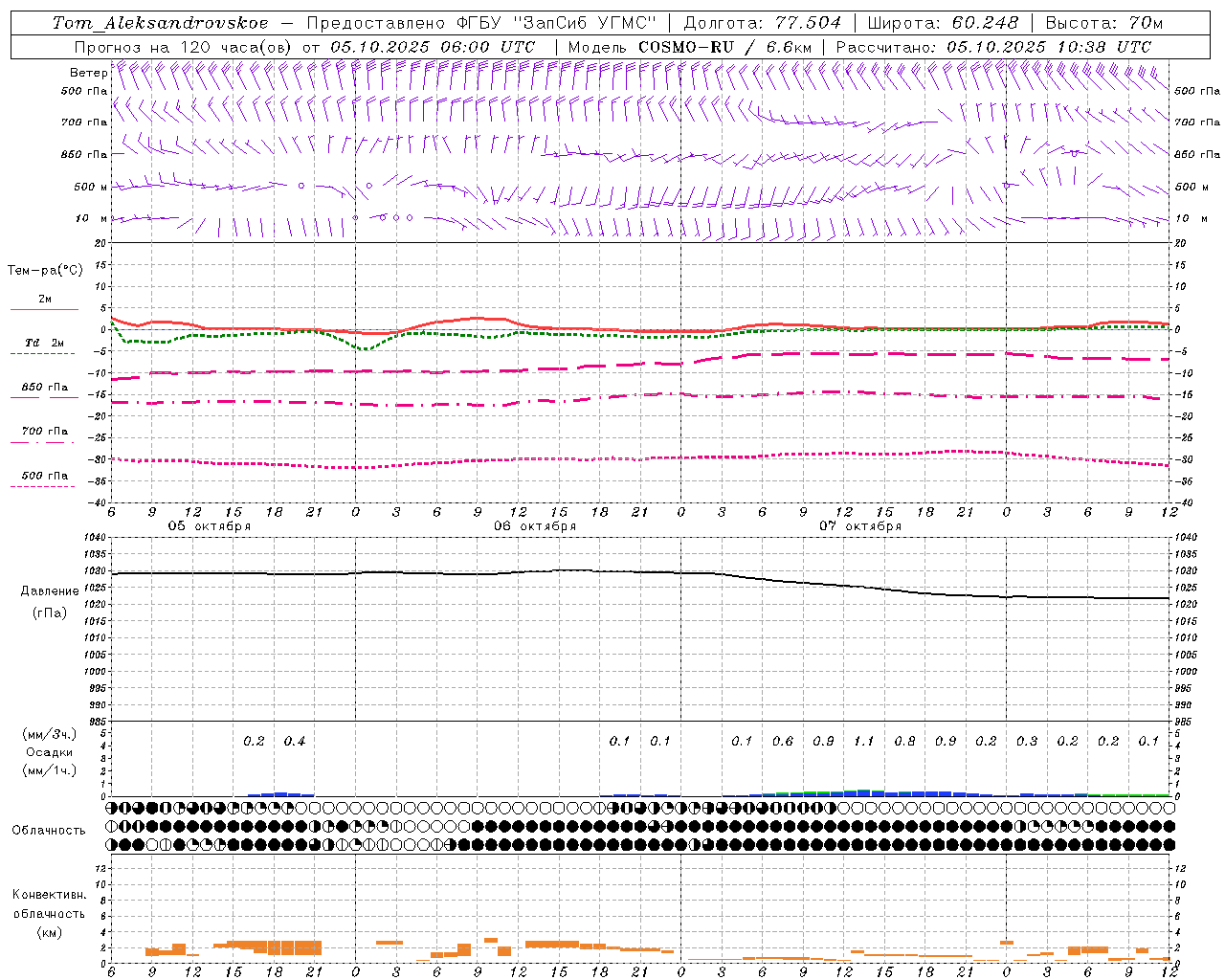Click the red '2м' temperature legend line
Viewport: 1225px width, 980px height.
click(44, 309)
